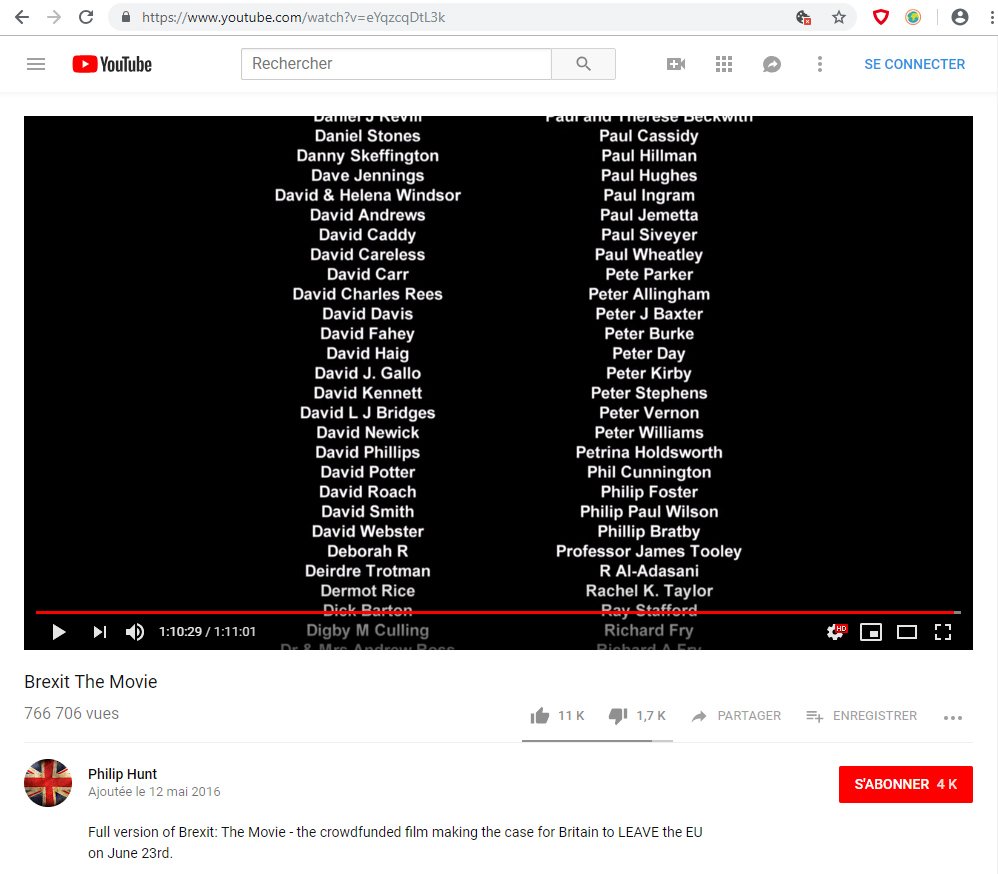998x874 pixels.
Task: Go to the YouTube home logo
Action: (112, 64)
